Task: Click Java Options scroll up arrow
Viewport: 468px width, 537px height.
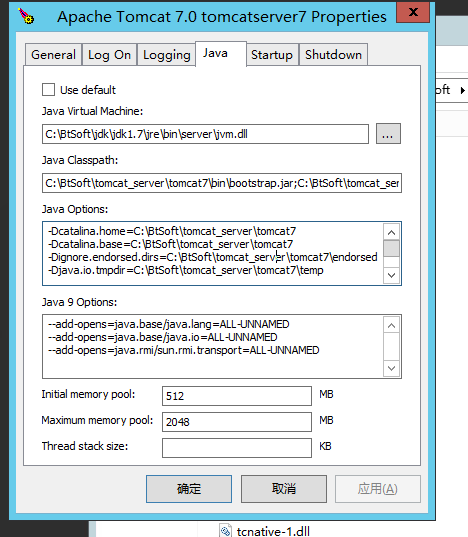Action: [x=391, y=233]
